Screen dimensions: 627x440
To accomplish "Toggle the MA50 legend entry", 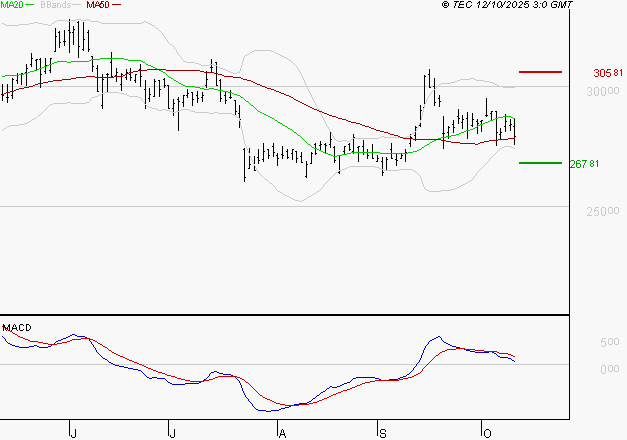I will pos(97,6).
